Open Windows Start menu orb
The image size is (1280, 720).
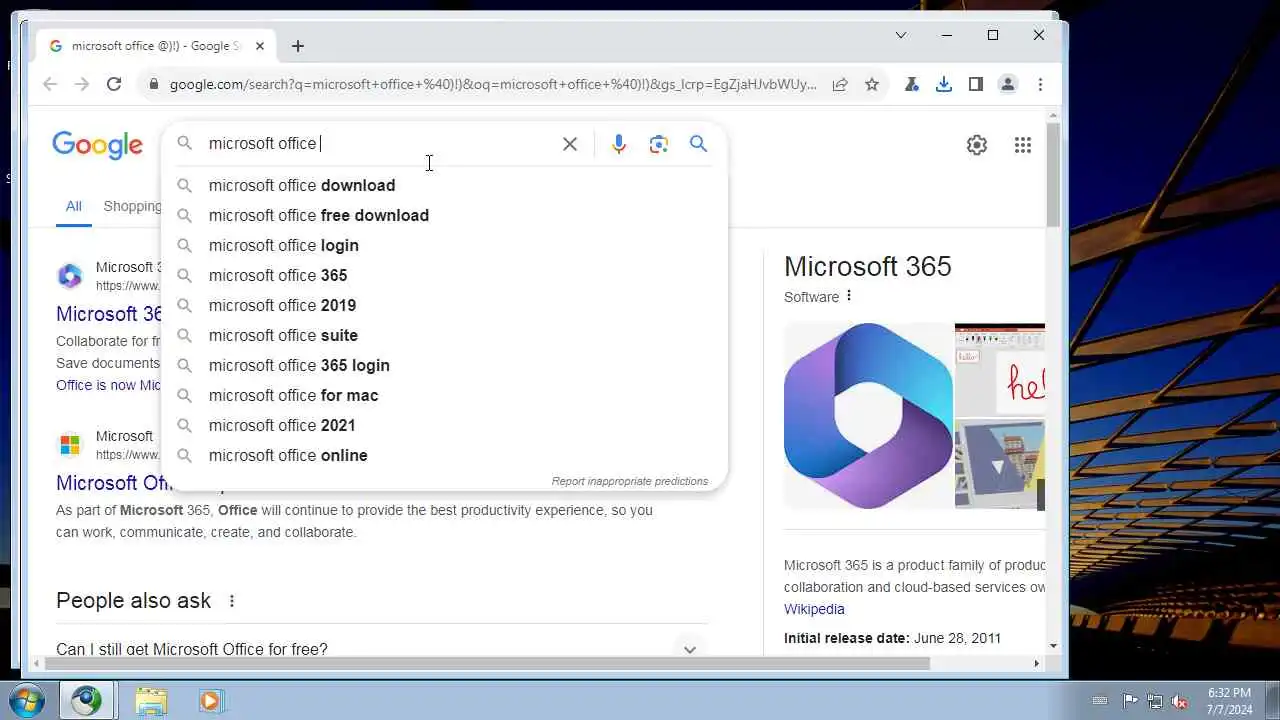tap(28, 700)
